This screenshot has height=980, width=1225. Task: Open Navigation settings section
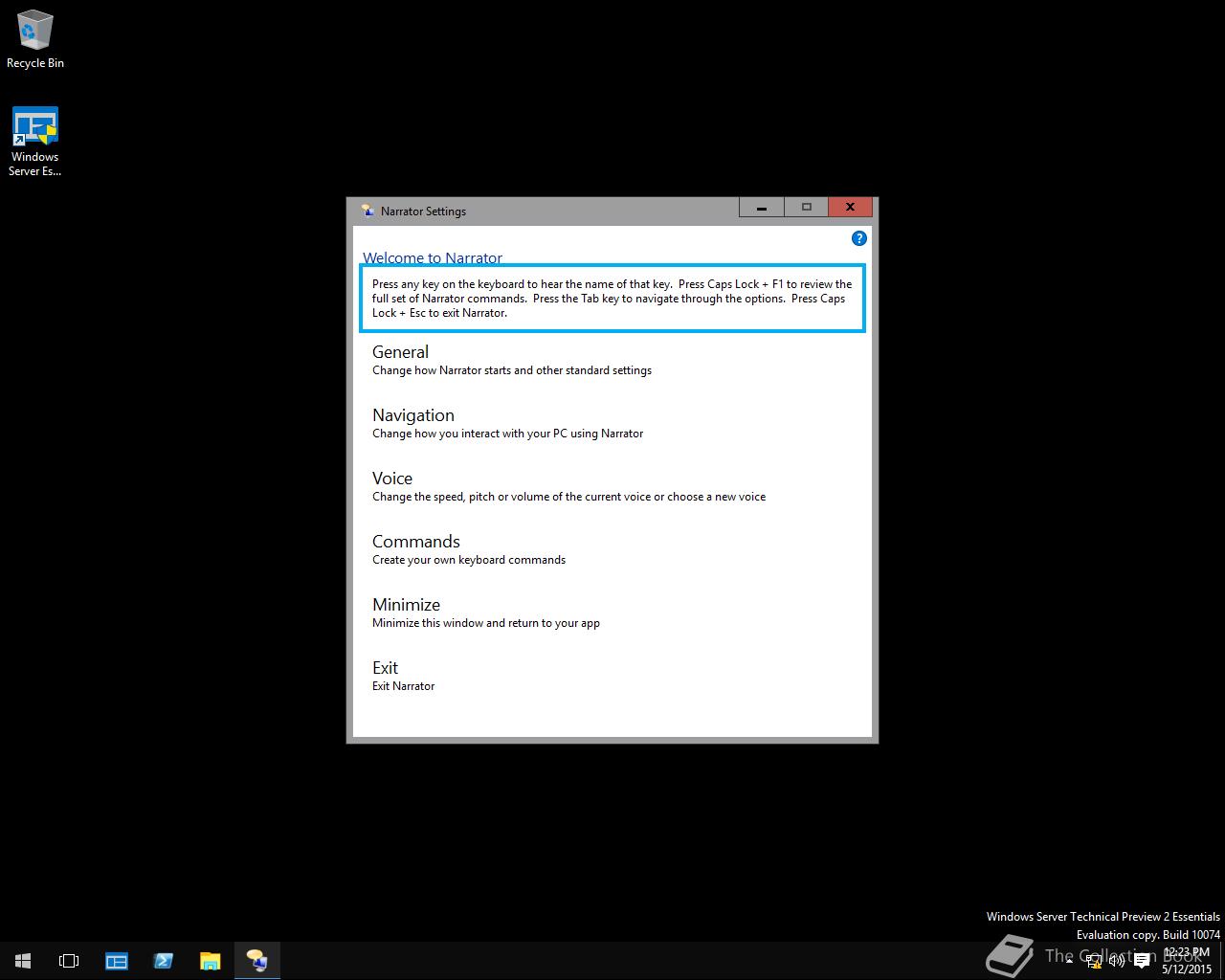[x=413, y=415]
